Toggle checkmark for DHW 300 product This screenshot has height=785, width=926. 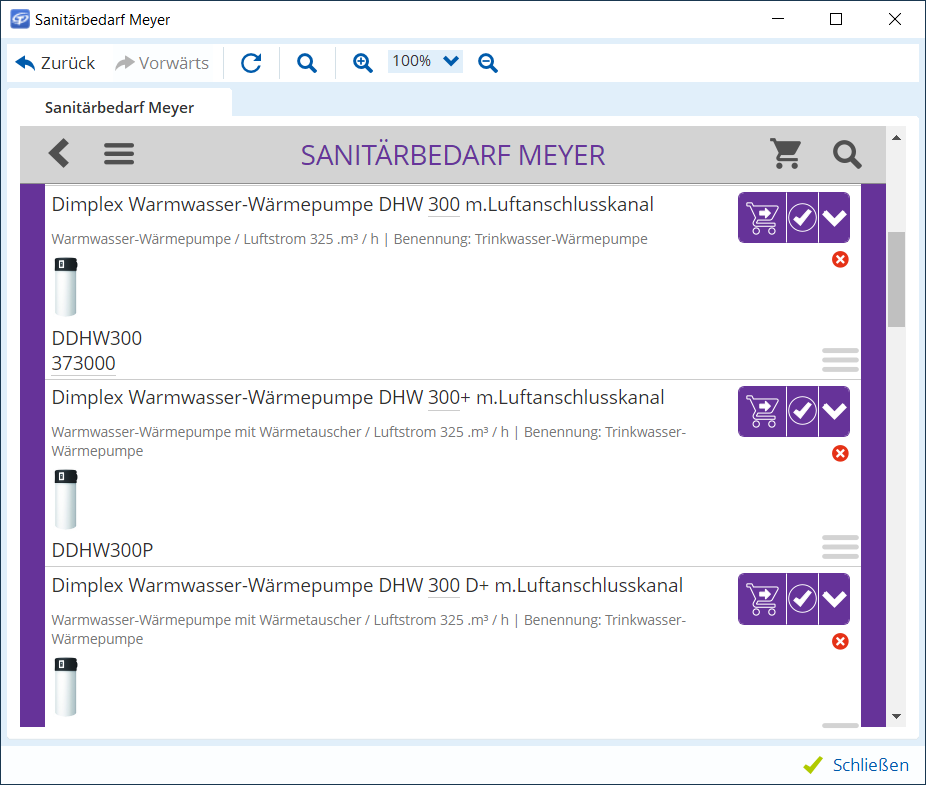point(802,218)
